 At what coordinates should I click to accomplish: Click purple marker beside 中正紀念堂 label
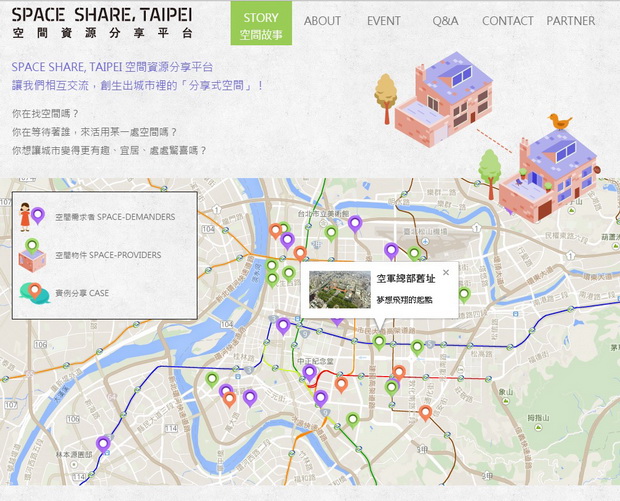[310, 373]
